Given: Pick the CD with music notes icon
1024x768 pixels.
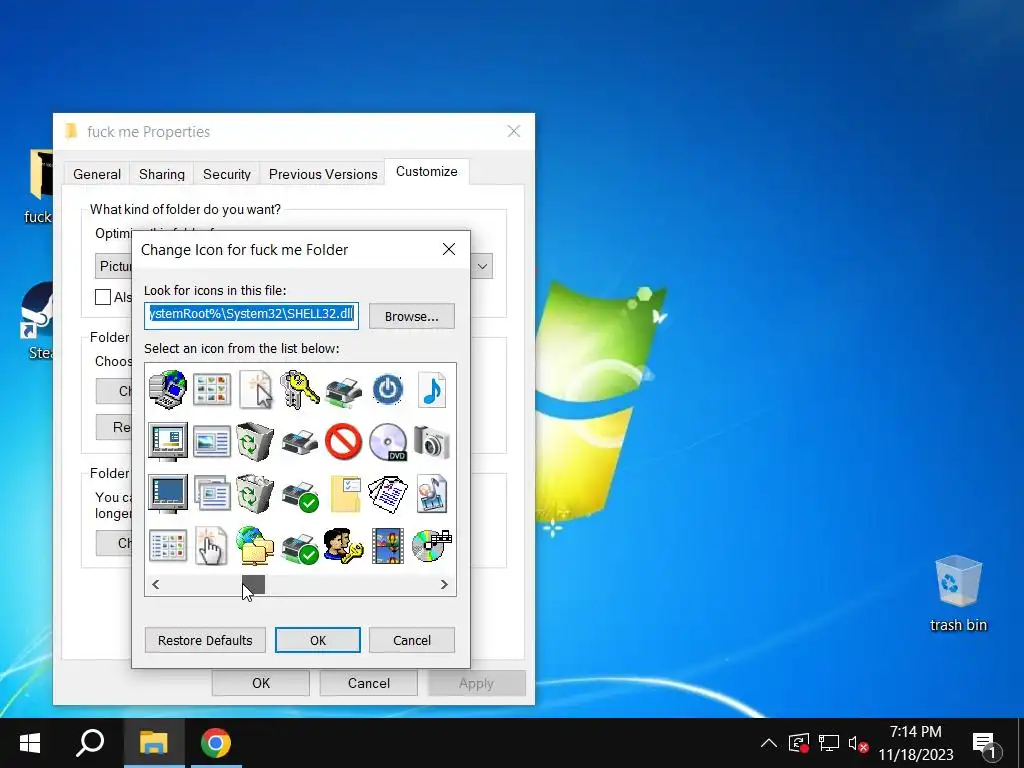Looking at the screenshot, I should point(432,546).
